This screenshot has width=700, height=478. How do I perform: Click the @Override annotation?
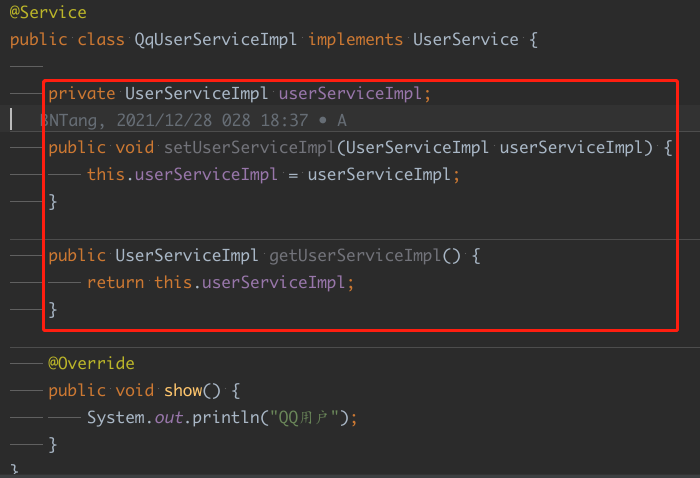pos(91,363)
